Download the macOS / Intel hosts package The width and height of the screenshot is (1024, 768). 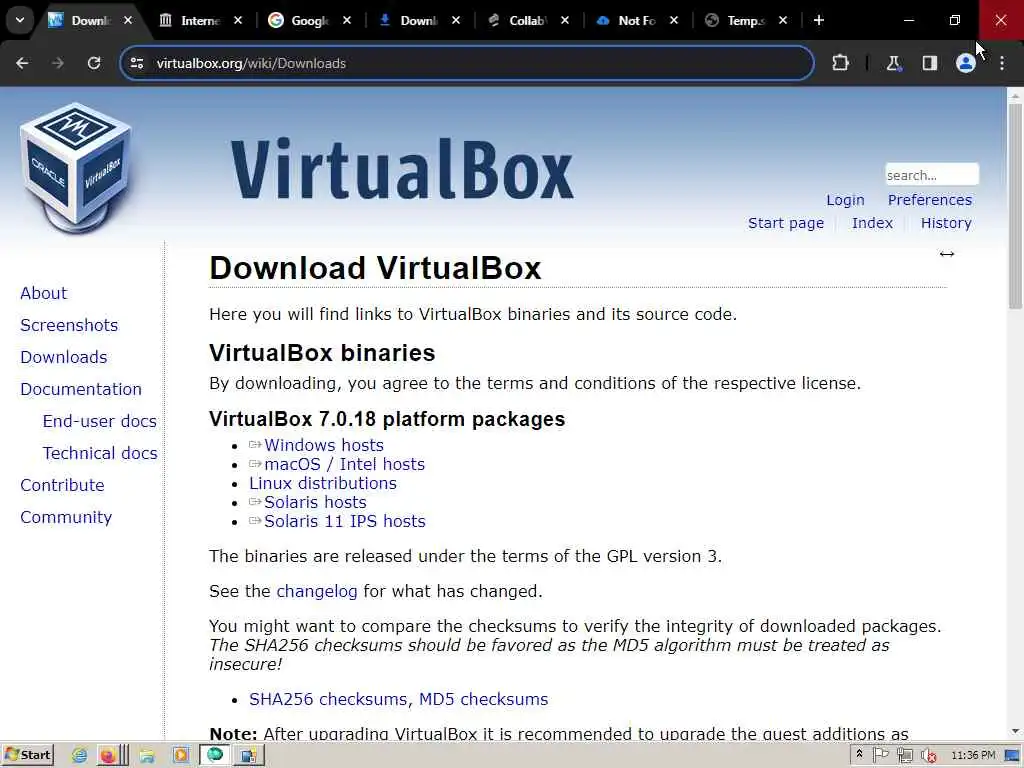point(344,464)
